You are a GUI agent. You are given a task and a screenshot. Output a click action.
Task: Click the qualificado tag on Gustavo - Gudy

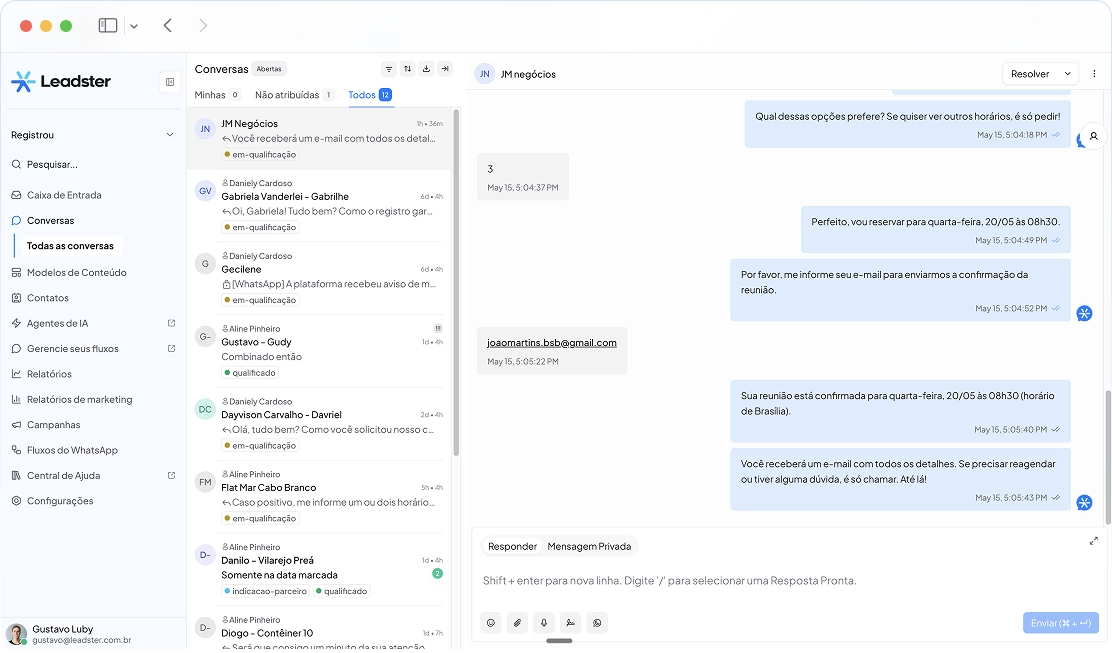pyautogui.click(x=250, y=373)
